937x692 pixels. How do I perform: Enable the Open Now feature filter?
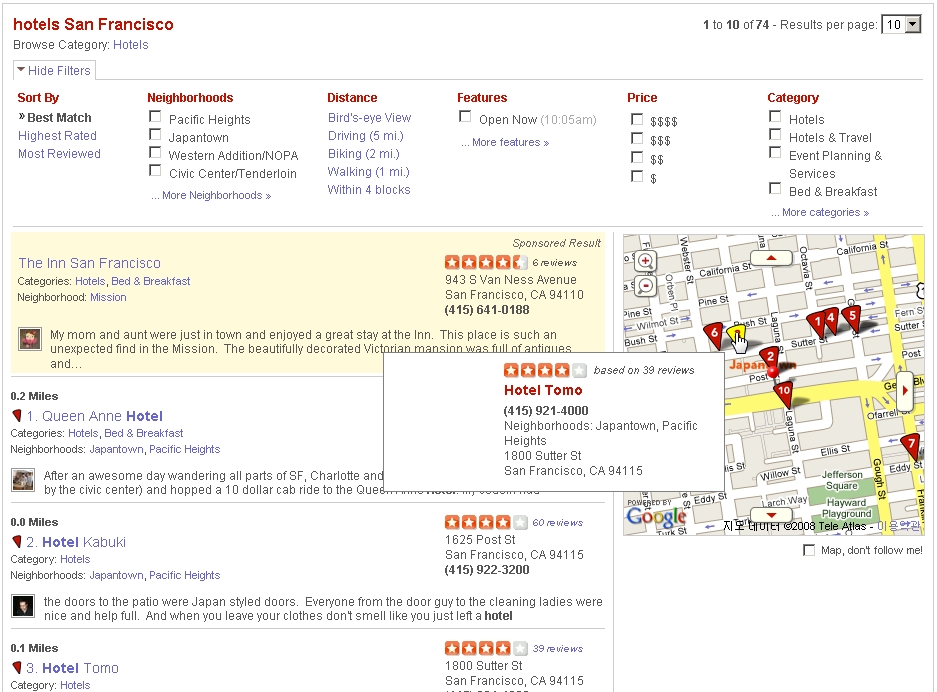(x=465, y=117)
